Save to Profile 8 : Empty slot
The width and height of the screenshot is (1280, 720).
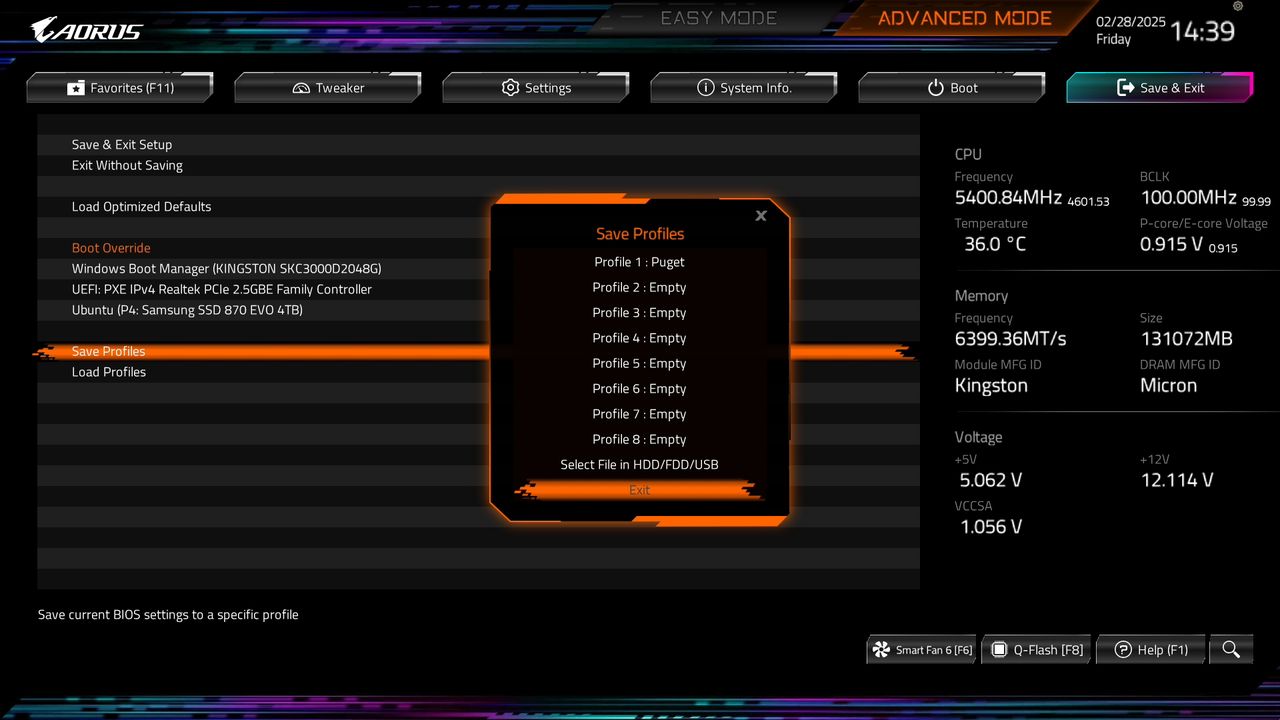(x=640, y=439)
